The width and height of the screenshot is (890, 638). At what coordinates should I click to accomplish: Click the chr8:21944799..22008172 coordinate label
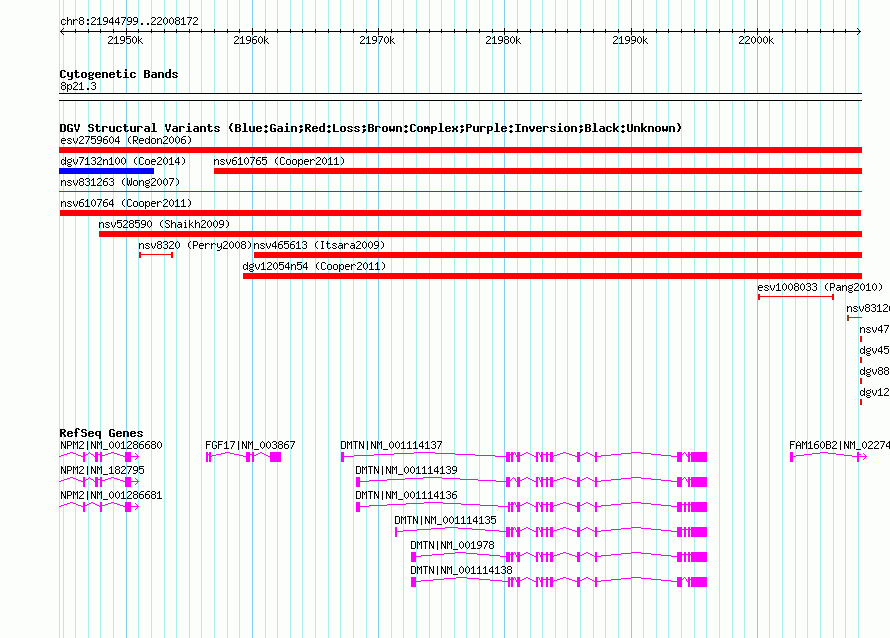129,22
